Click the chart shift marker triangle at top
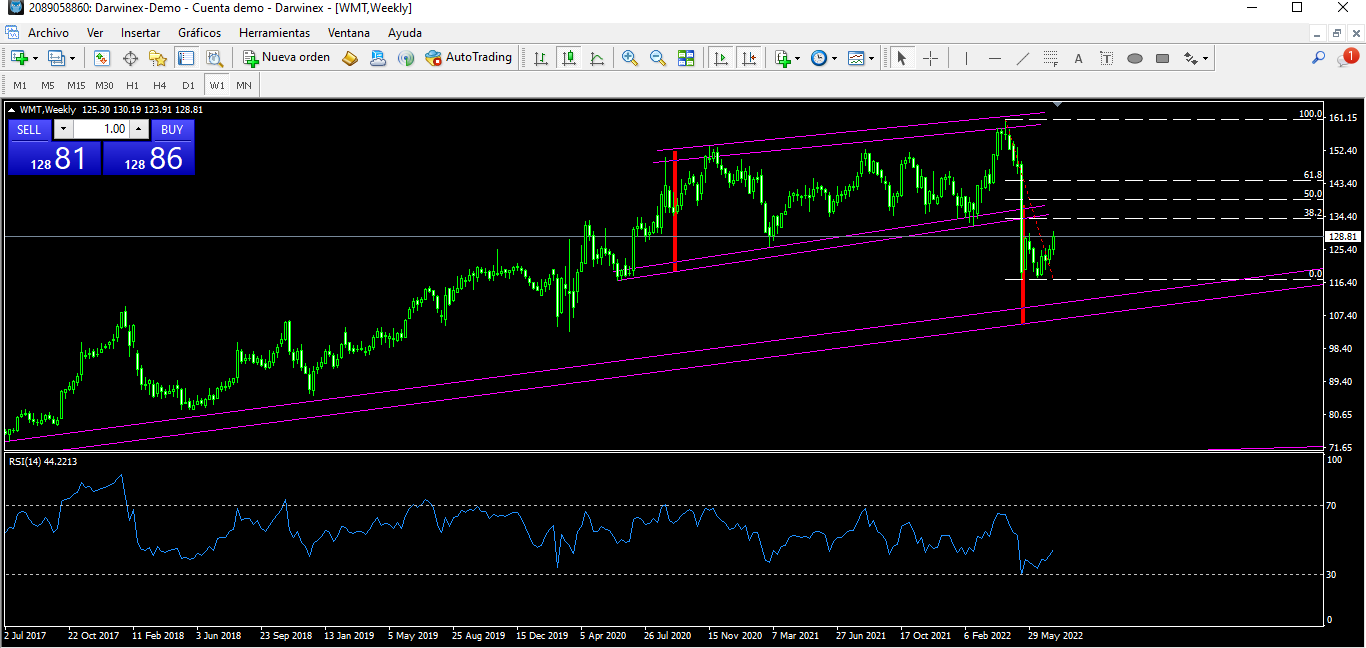This screenshot has height=648, width=1366. pyautogui.click(x=1058, y=104)
